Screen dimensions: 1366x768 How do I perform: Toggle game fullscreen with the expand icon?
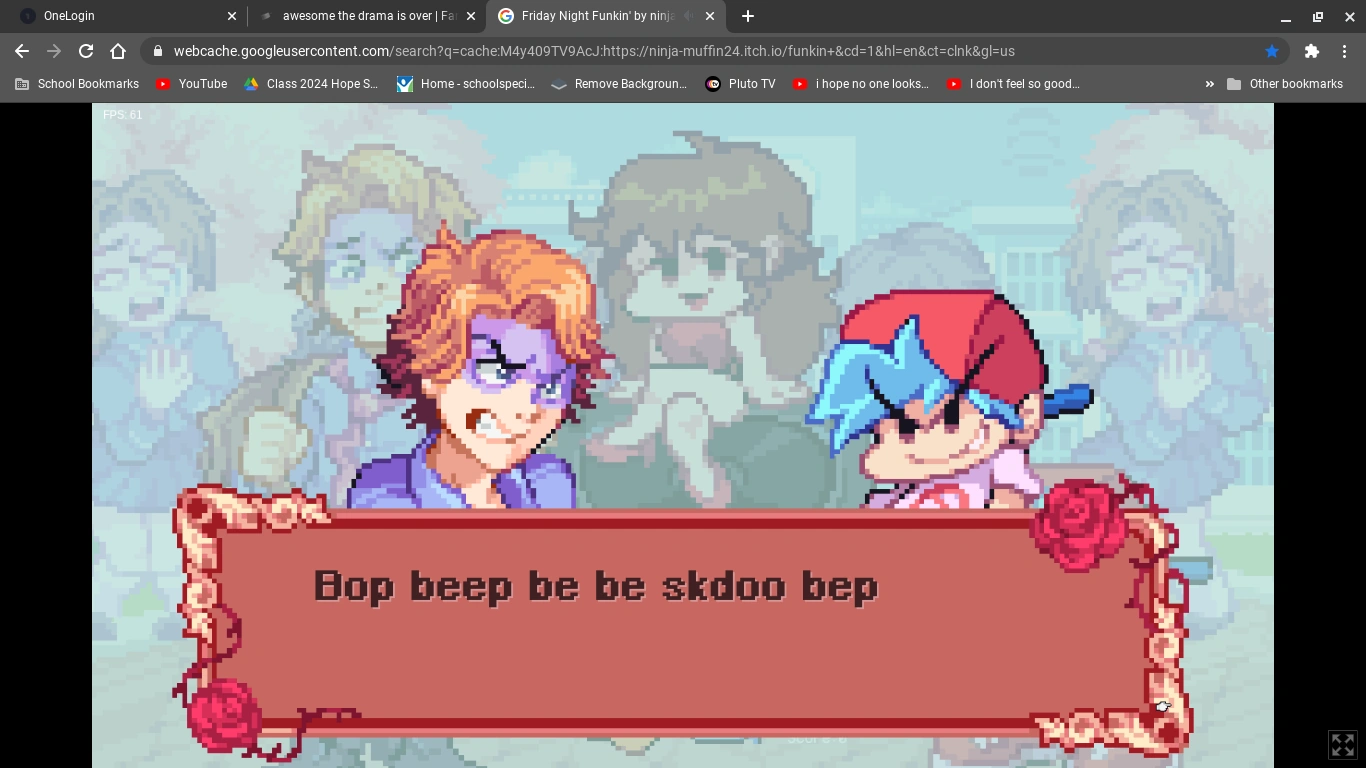pyautogui.click(x=1342, y=745)
